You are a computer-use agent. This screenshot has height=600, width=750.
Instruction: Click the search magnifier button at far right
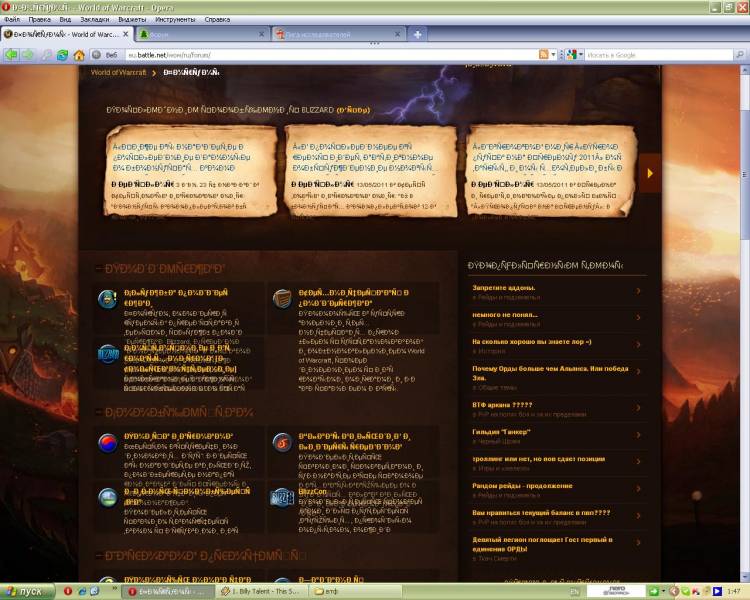pyautogui.click(x=739, y=55)
